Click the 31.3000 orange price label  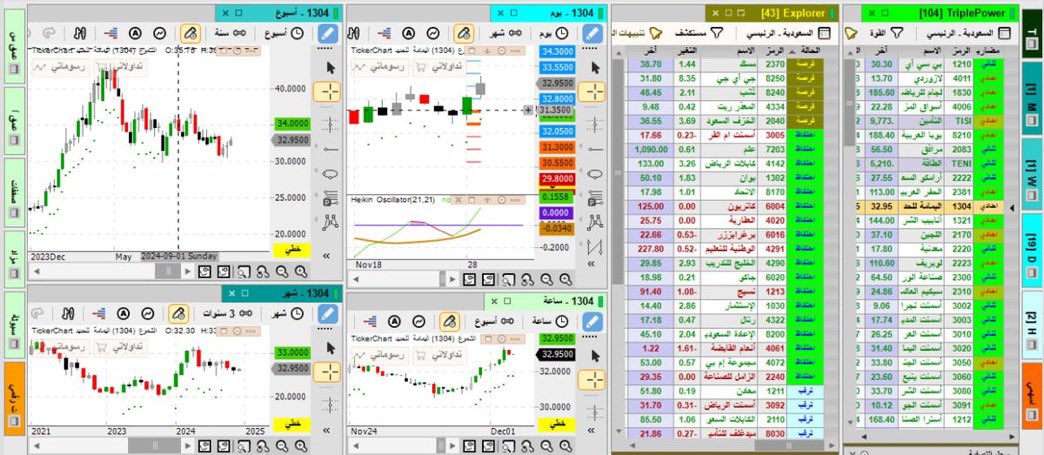click(558, 147)
